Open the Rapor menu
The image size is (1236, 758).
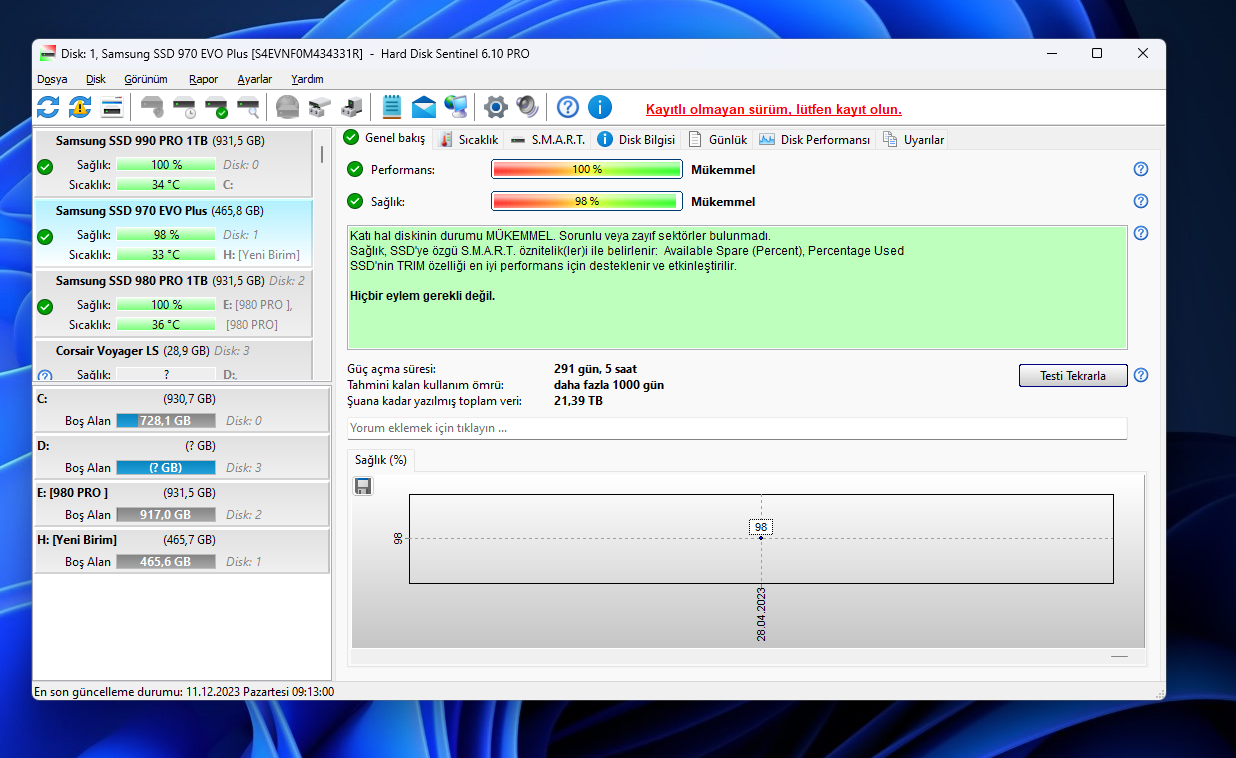click(203, 79)
